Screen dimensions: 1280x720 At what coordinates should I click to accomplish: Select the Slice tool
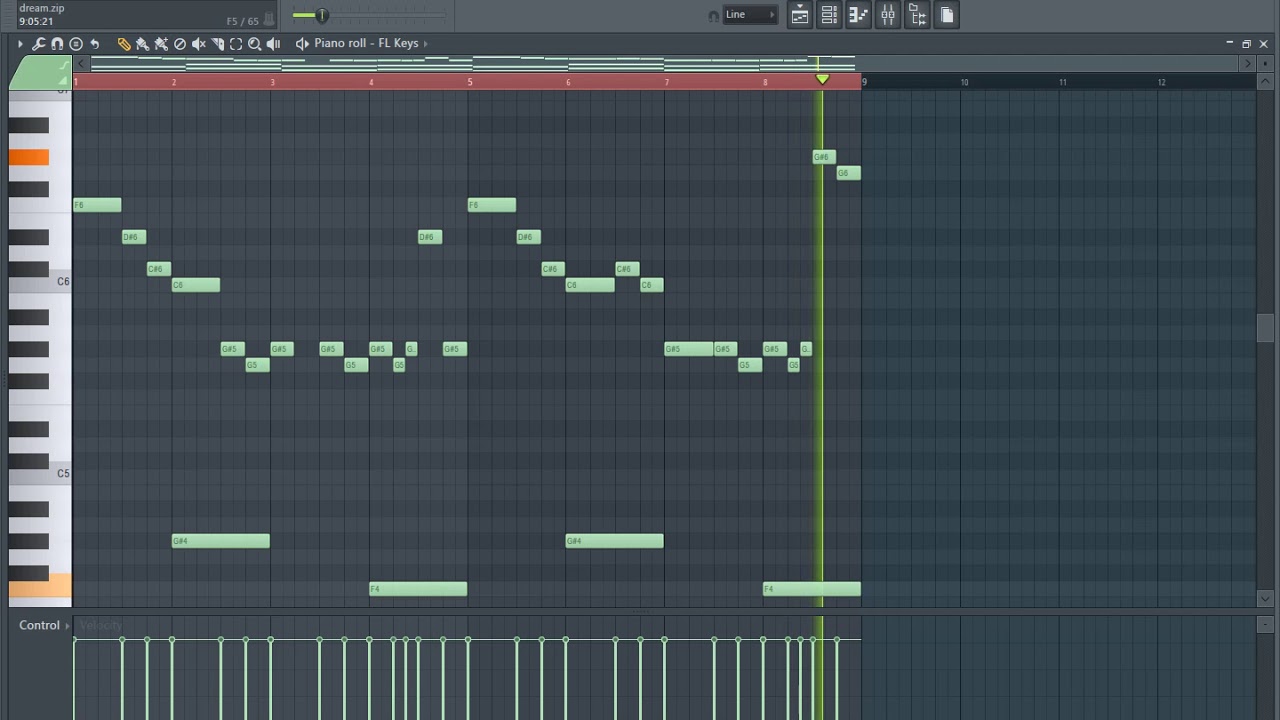(x=217, y=44)
